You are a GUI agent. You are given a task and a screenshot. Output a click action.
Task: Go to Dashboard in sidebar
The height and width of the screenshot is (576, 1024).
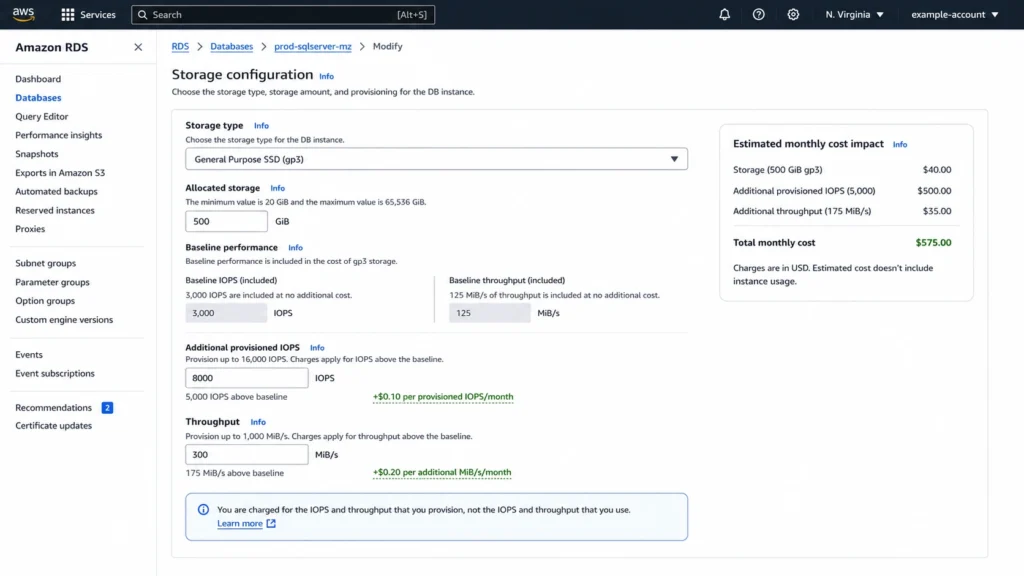(38, 79)
